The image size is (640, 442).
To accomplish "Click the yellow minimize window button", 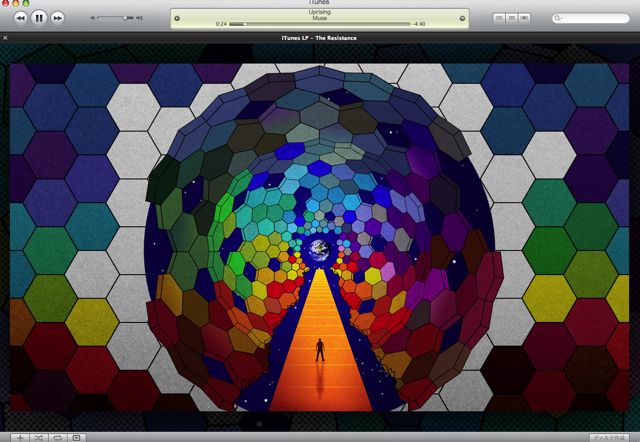I will [16, 2].
